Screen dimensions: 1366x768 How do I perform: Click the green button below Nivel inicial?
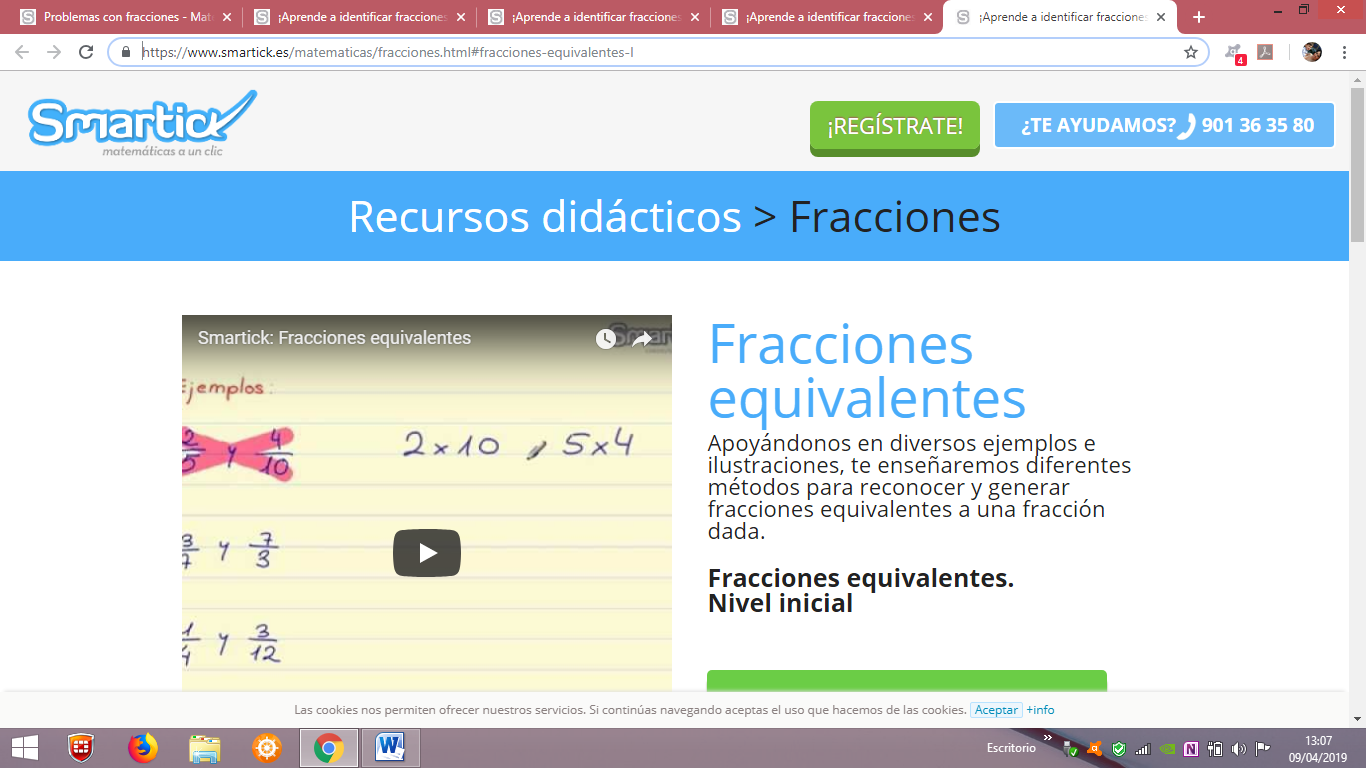point(907,681)
